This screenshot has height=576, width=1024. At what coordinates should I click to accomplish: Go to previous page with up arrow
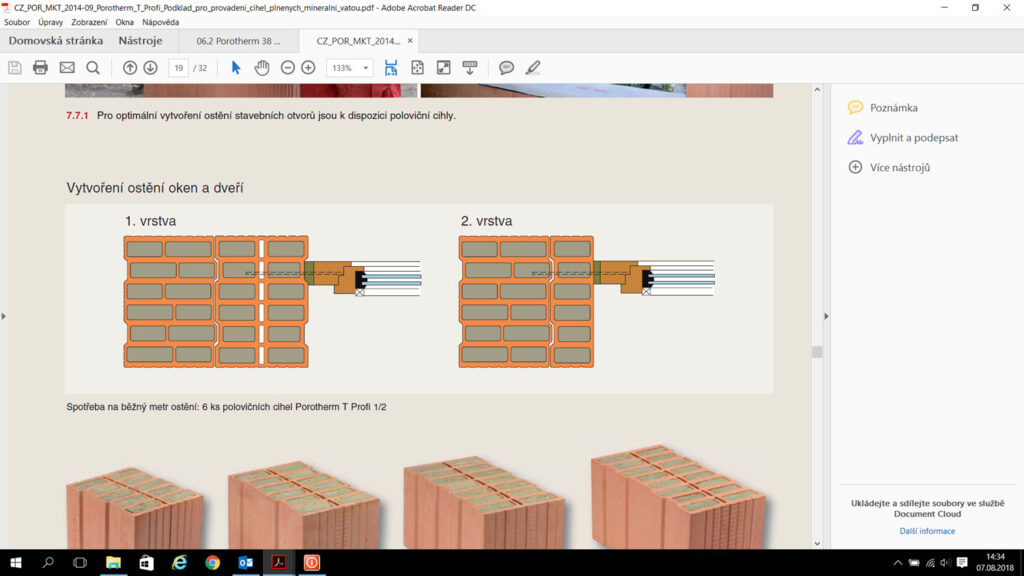point(130,68)
